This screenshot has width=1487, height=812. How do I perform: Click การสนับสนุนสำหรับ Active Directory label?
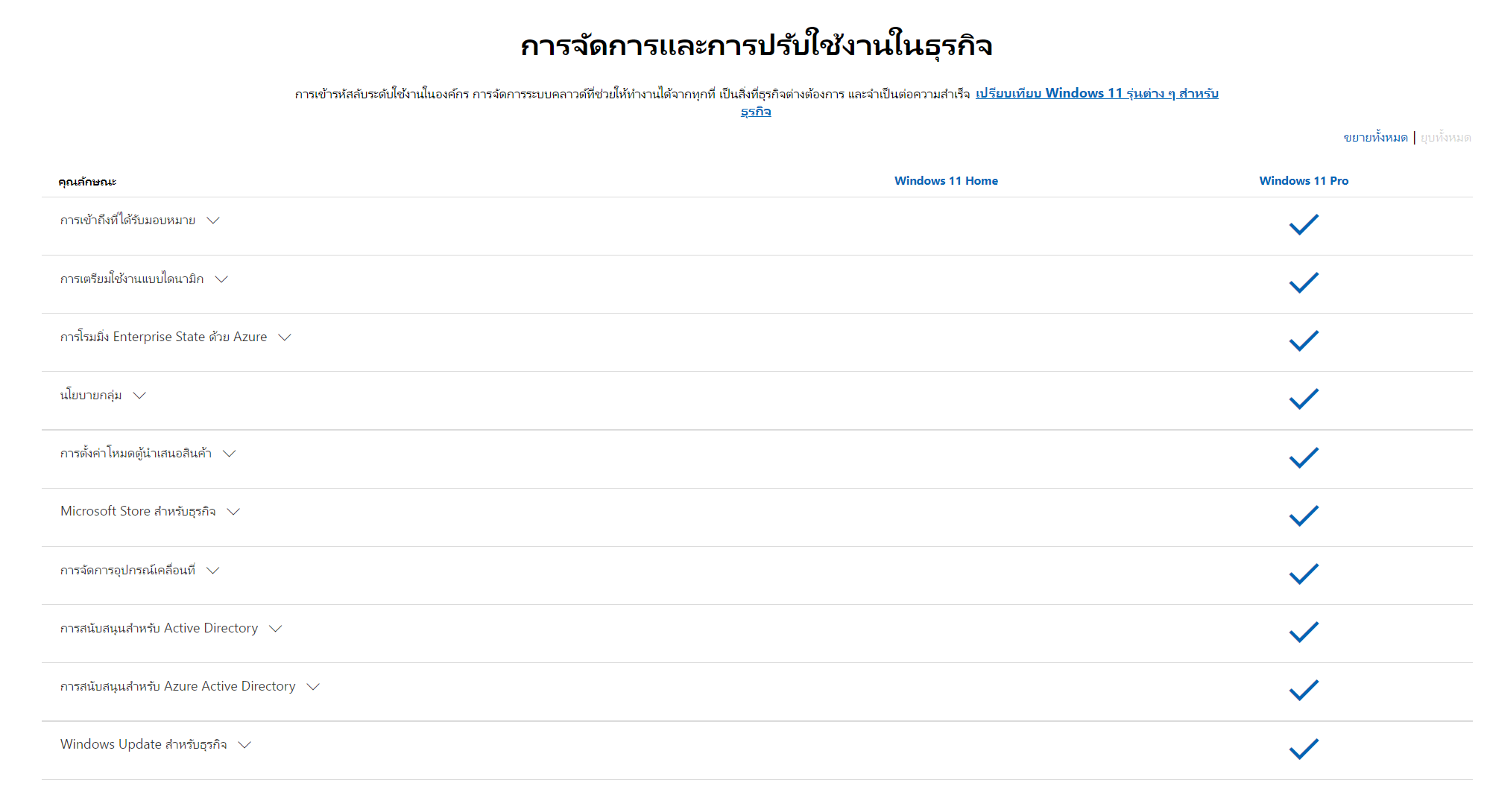159,629
